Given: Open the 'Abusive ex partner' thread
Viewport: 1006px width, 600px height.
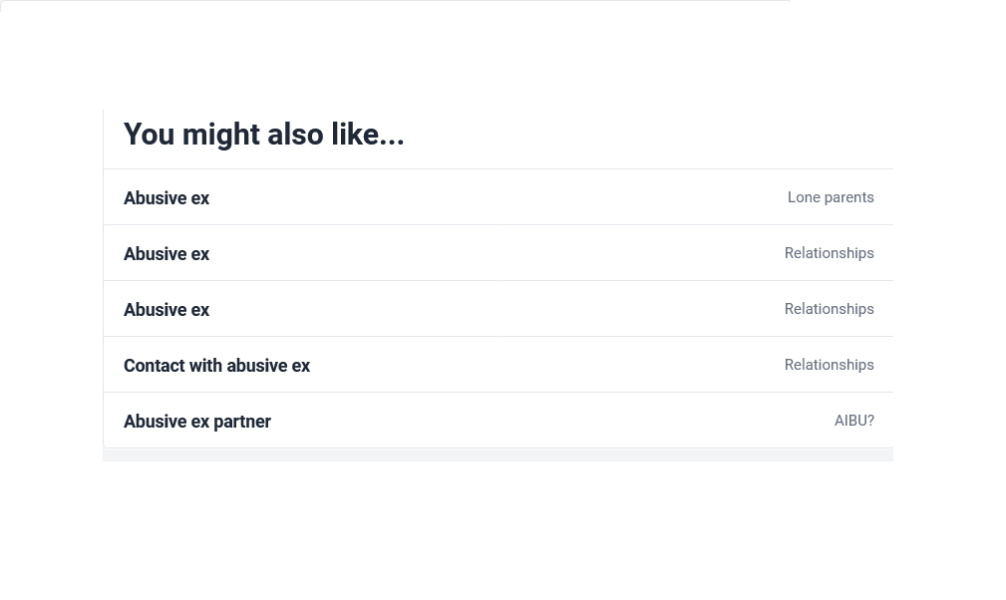Looking at the screenshot, I should pos(197,421).
